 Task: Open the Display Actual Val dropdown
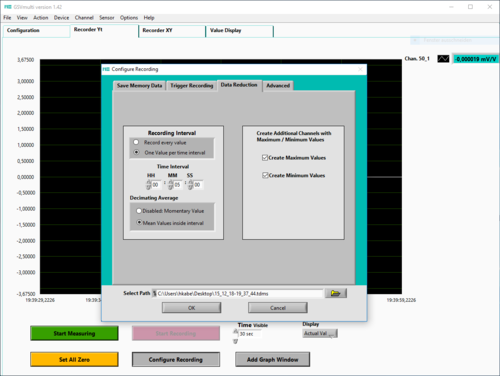coord(320,333)
